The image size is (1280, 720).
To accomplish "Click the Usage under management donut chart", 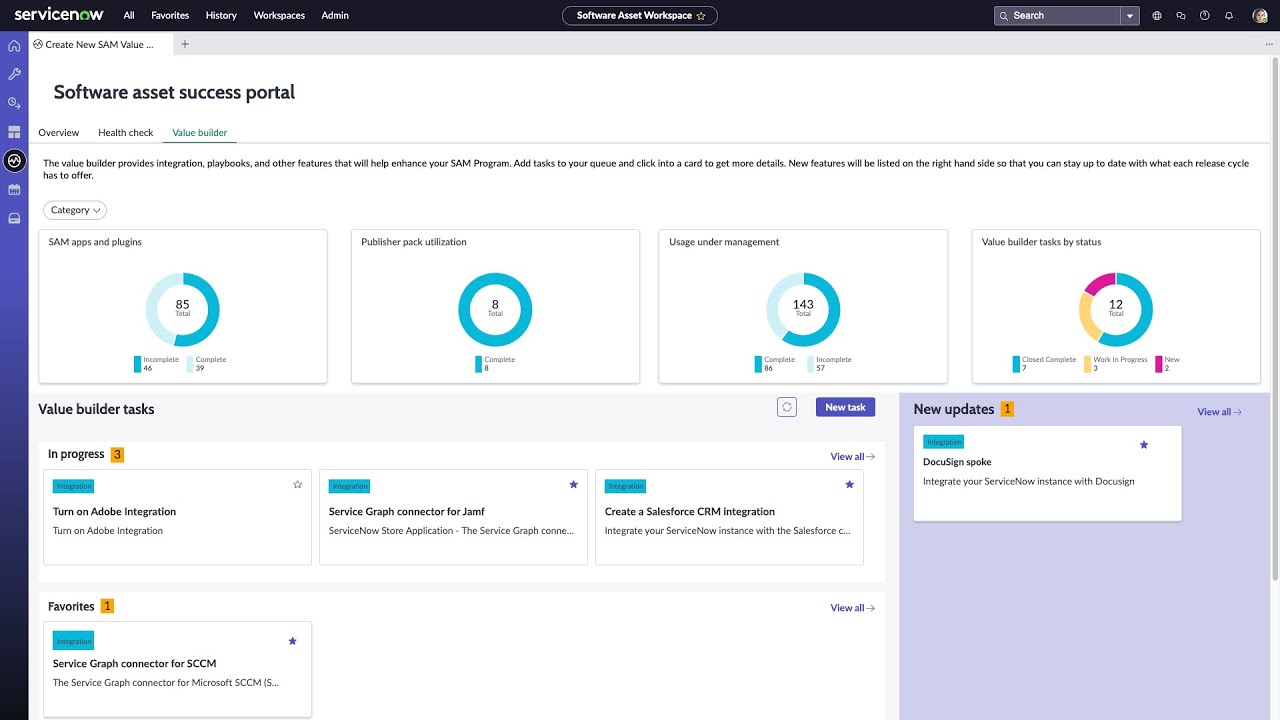I will point(803,309).
